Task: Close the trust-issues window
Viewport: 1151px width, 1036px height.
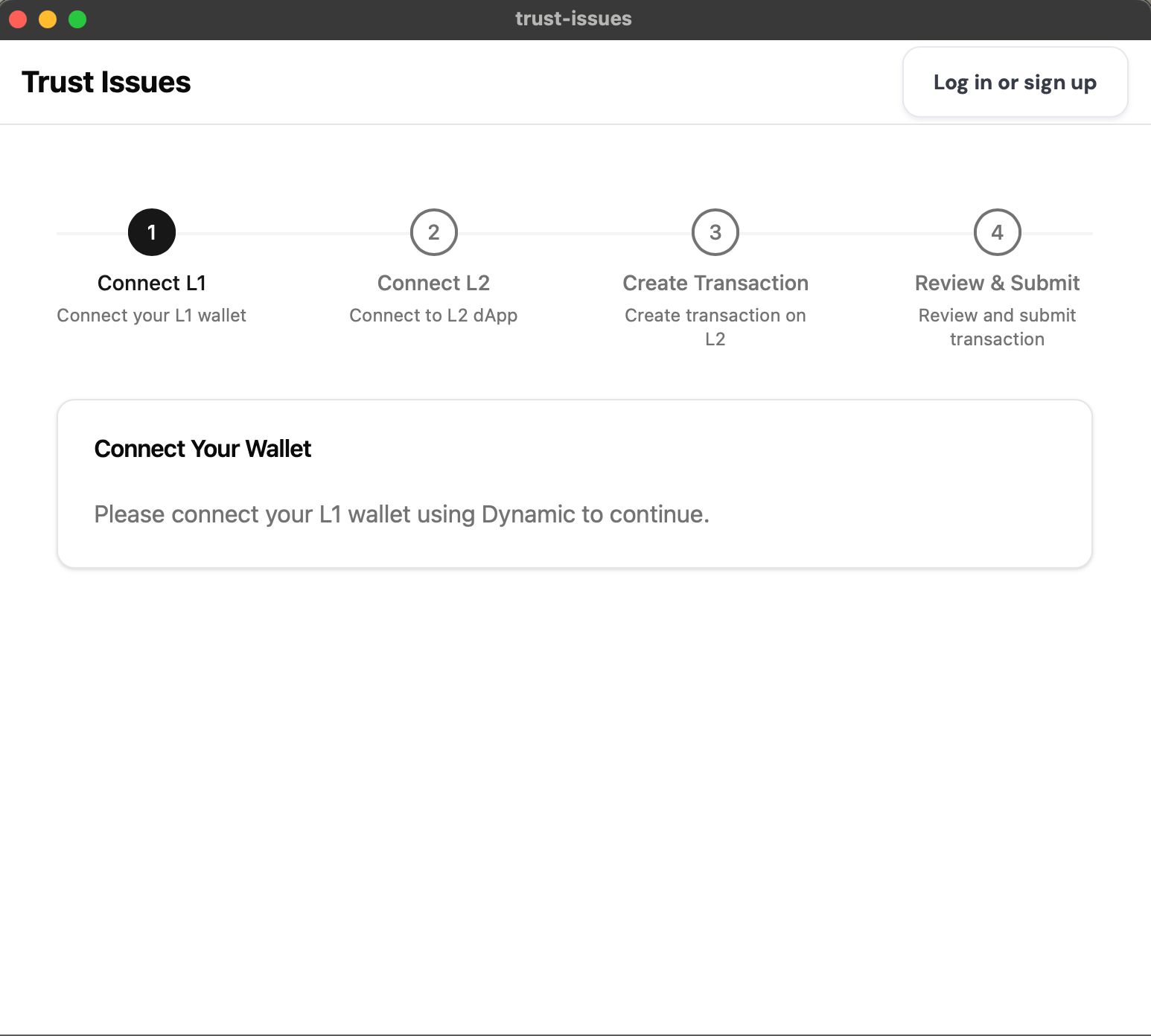Action: [x=18, y=19]
